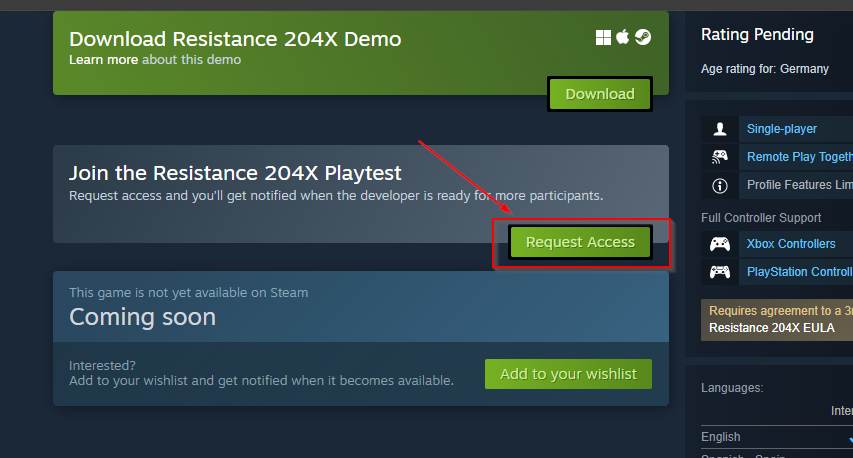The width and height of the screenshot is (853, 458).
Task: Open the Resistance 204X EULA link
Action: pos(771,328)
